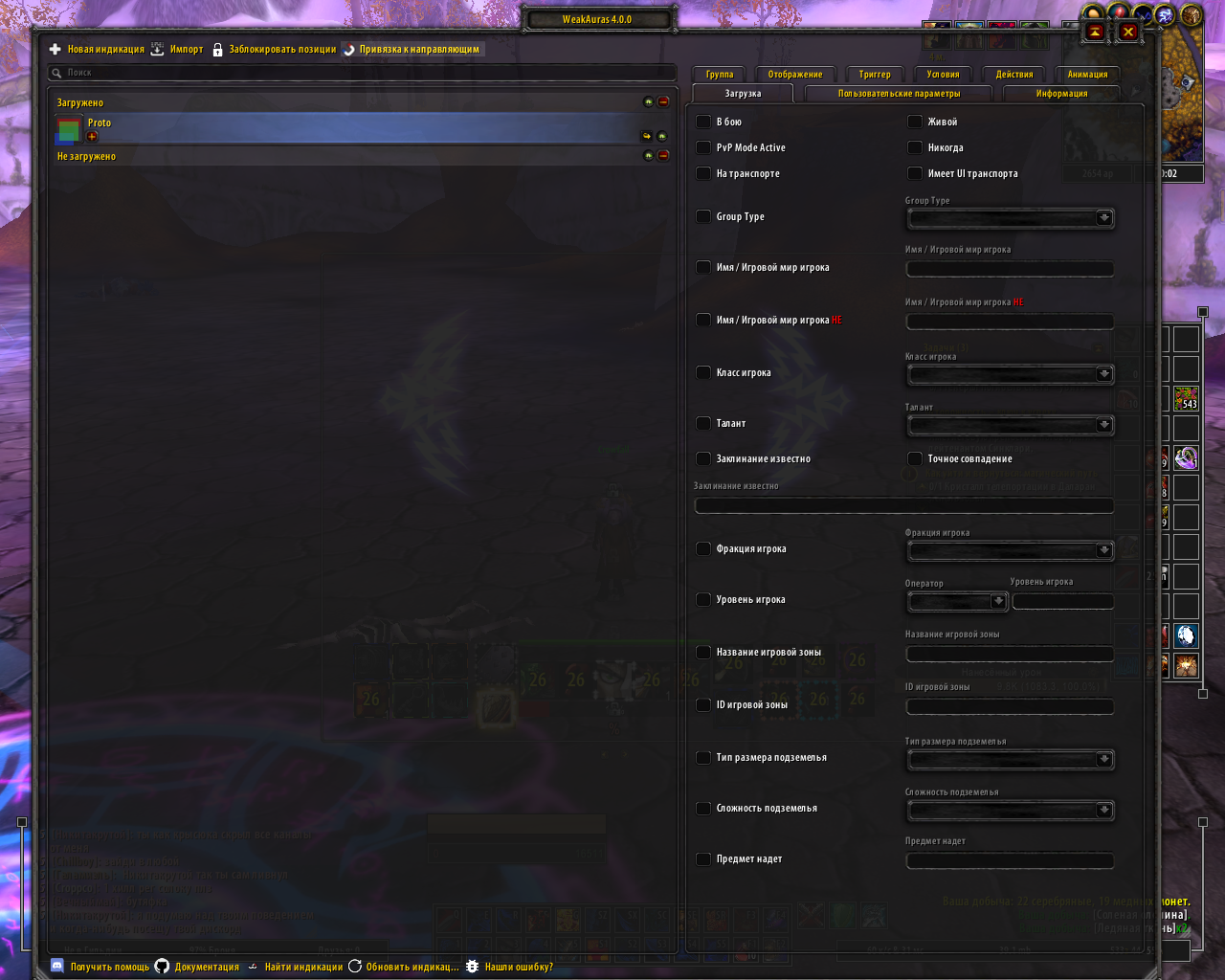Toggle the Талант checkbox
1225x980 pixels.
[703, 423]
